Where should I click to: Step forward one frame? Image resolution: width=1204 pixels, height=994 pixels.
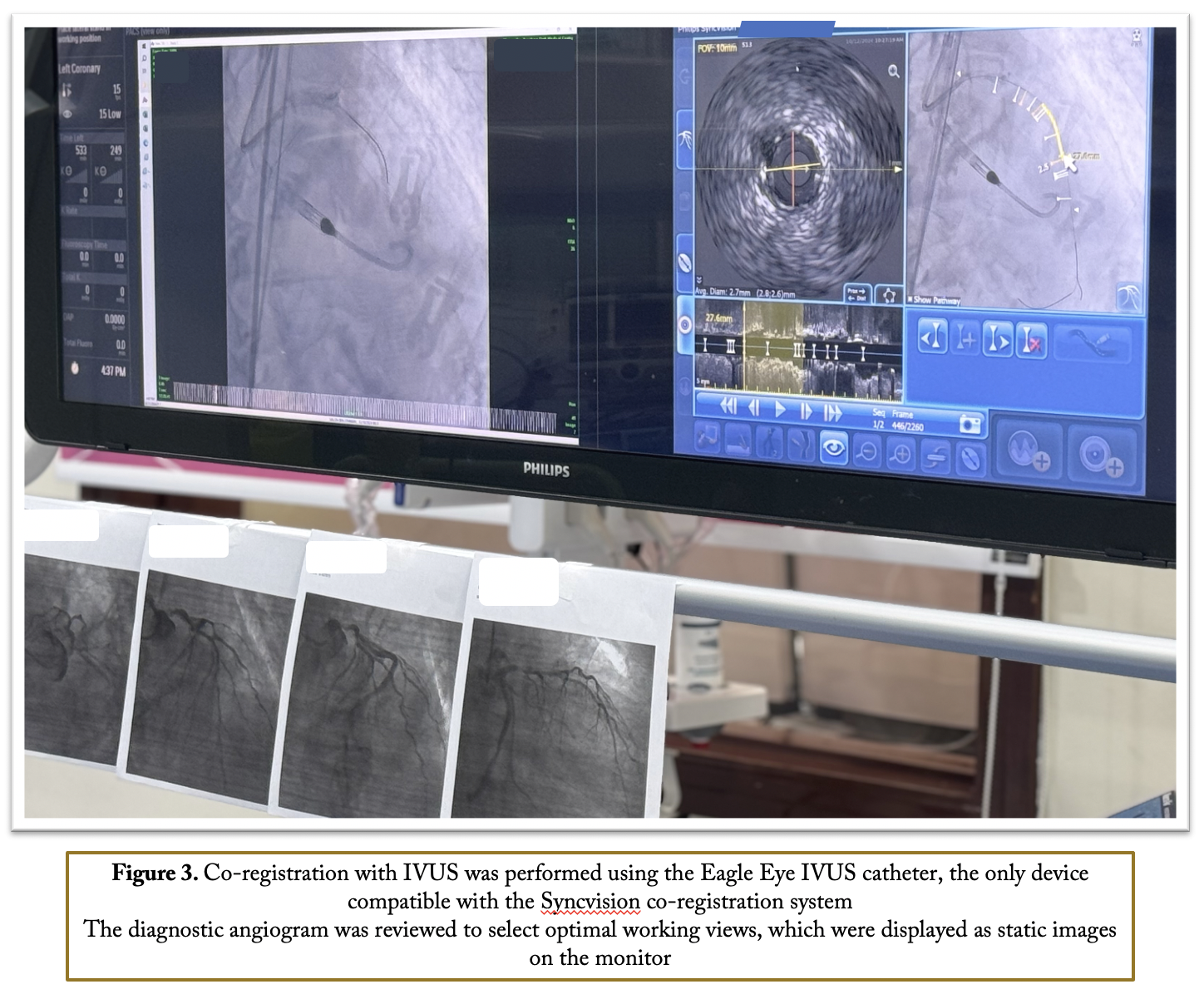pos(806,411)
